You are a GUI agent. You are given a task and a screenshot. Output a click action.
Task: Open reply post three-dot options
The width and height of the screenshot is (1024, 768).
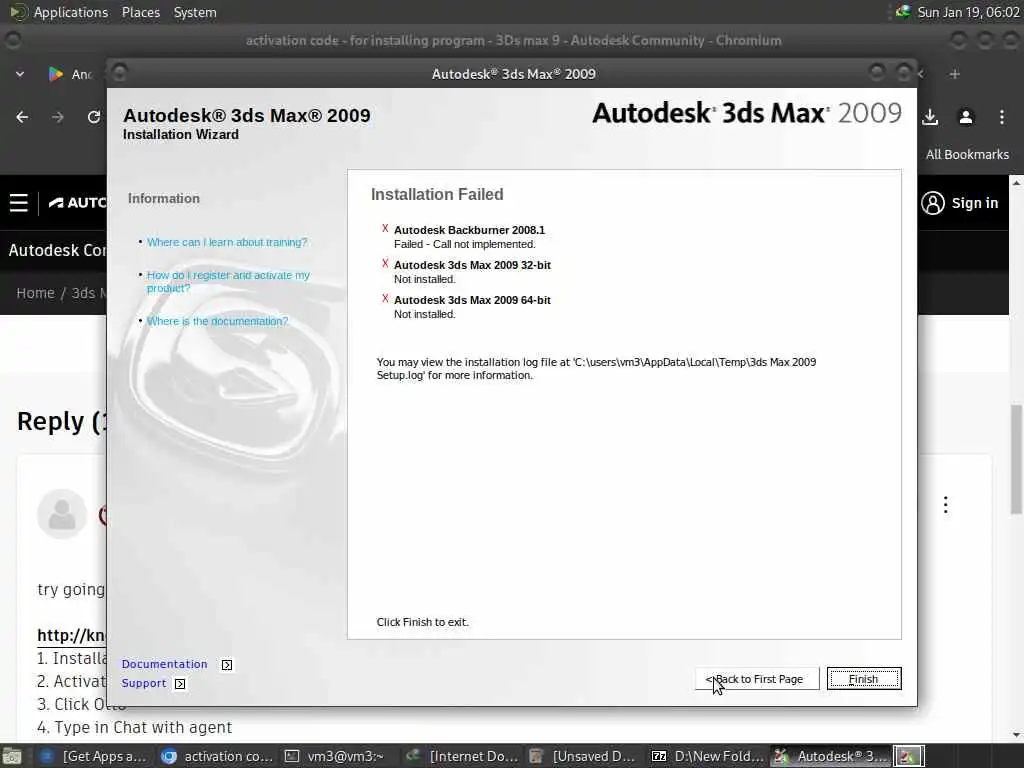(x=946, y=504)
